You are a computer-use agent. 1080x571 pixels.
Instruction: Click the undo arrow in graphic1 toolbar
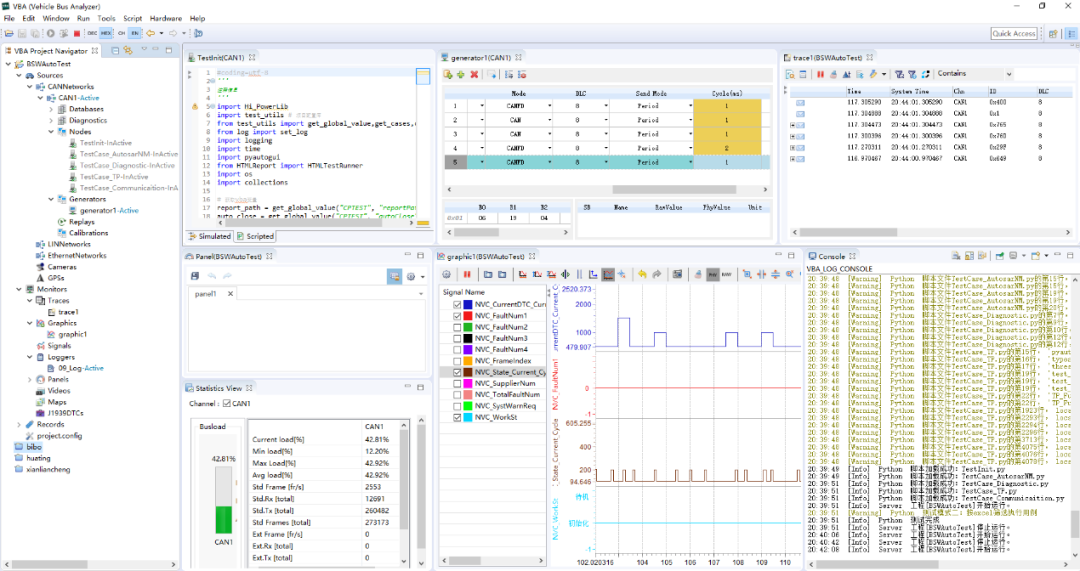642,274
